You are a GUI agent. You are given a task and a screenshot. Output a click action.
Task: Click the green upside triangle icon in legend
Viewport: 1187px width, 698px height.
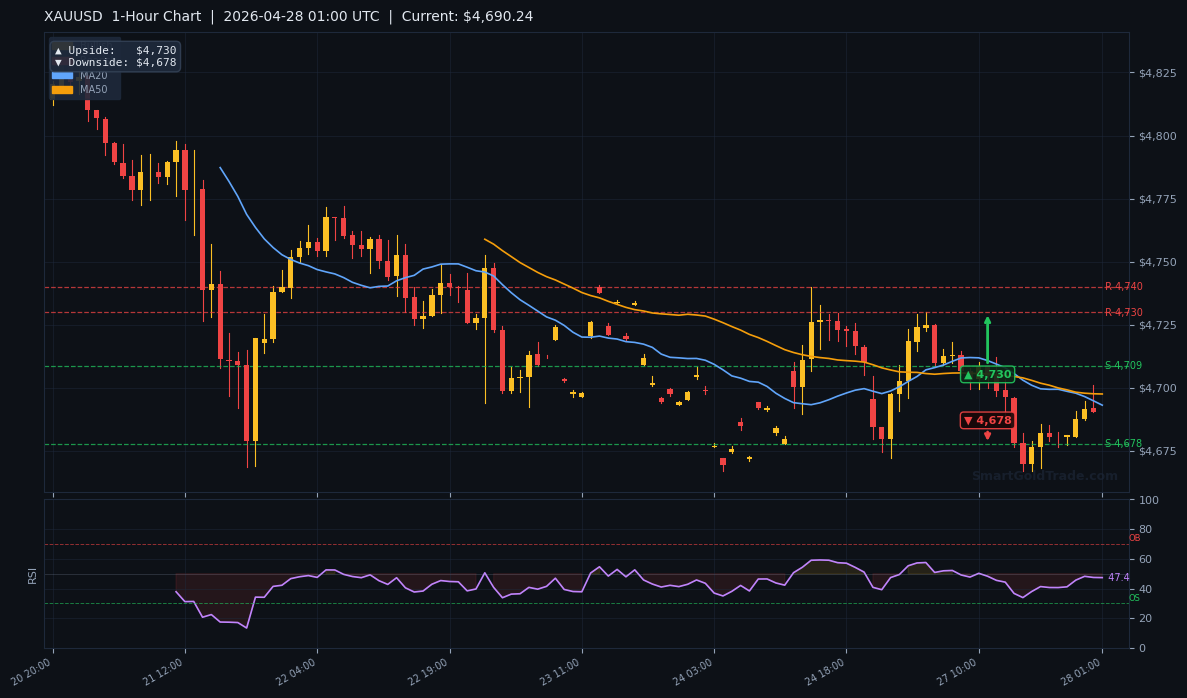[59, 51]
